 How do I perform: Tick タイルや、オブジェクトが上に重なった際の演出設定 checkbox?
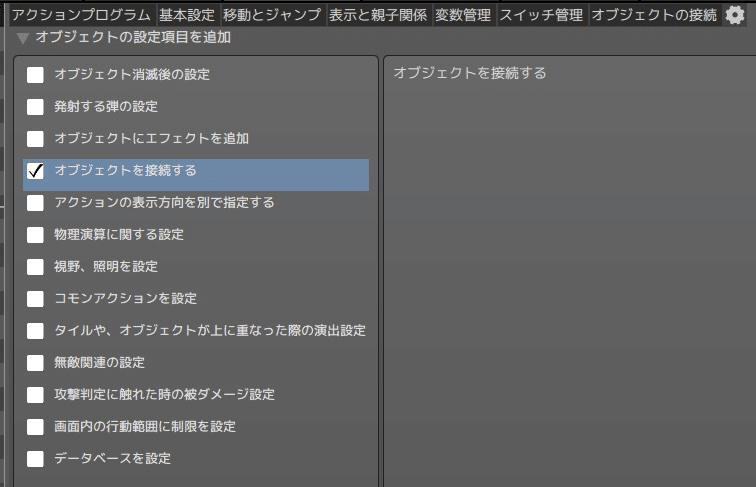[35, 331]
